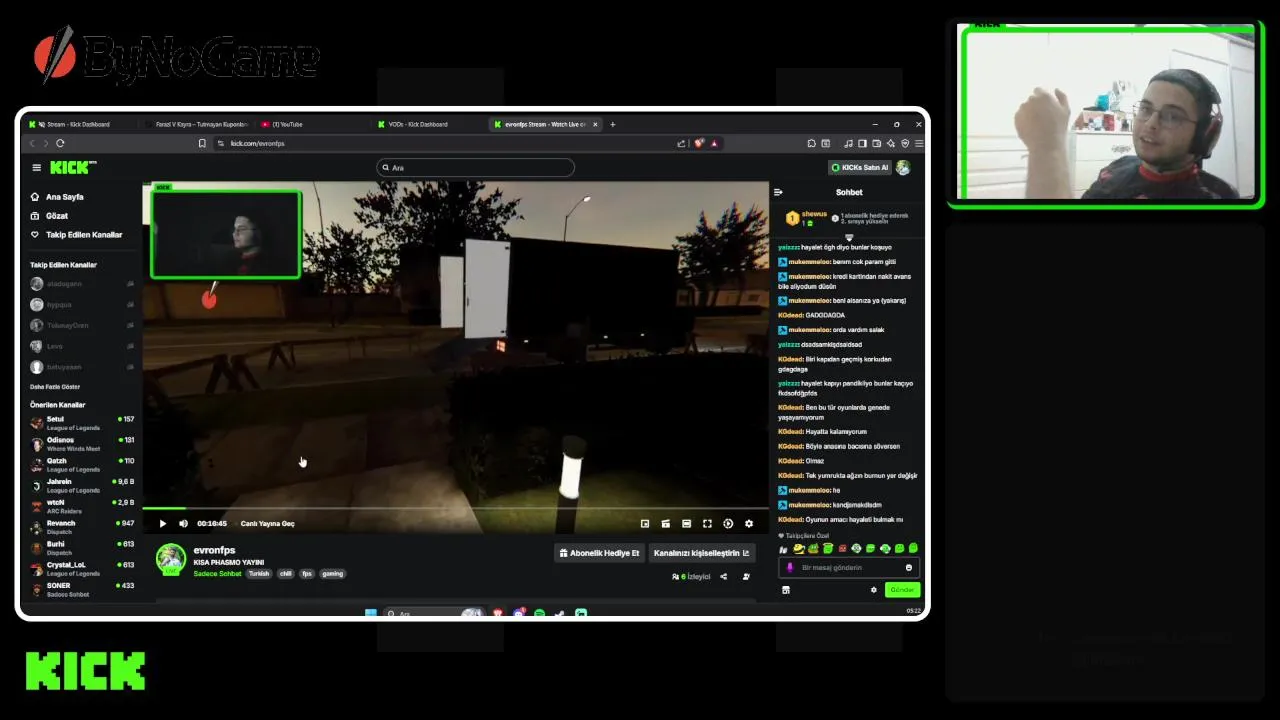Switch to the YouTube browser tab
Viewport: 1280px width, 720px height.
pyautogui.click(x=312, y=124)
